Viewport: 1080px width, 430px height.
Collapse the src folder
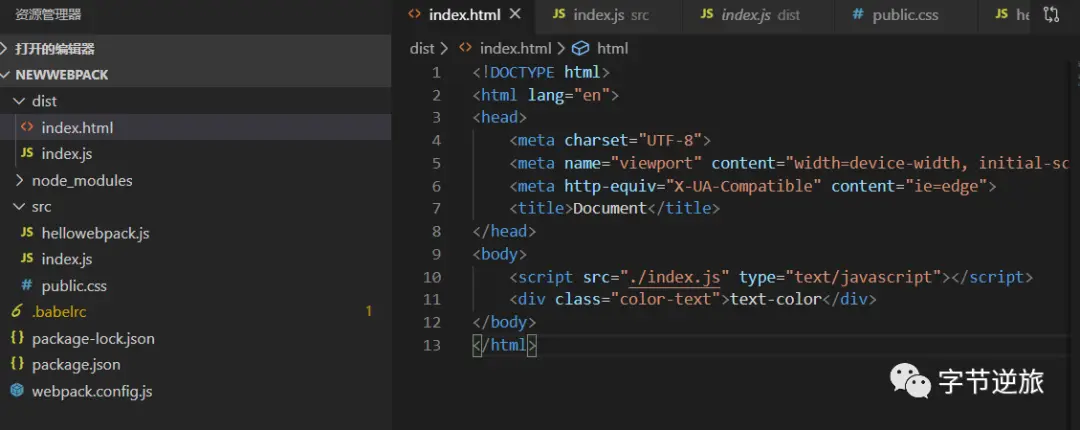tap(196, 207)
